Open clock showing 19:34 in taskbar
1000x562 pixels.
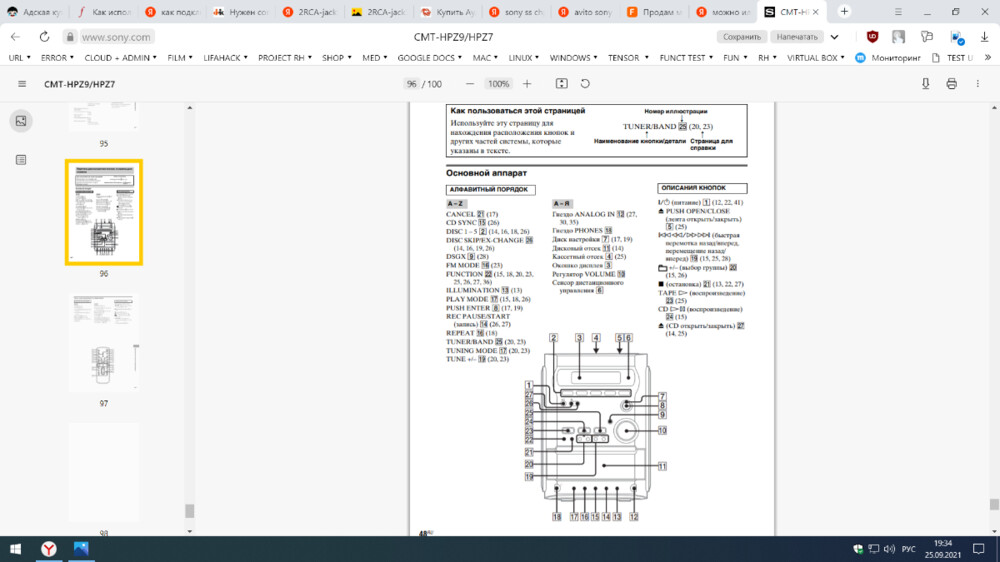(943, 549)
